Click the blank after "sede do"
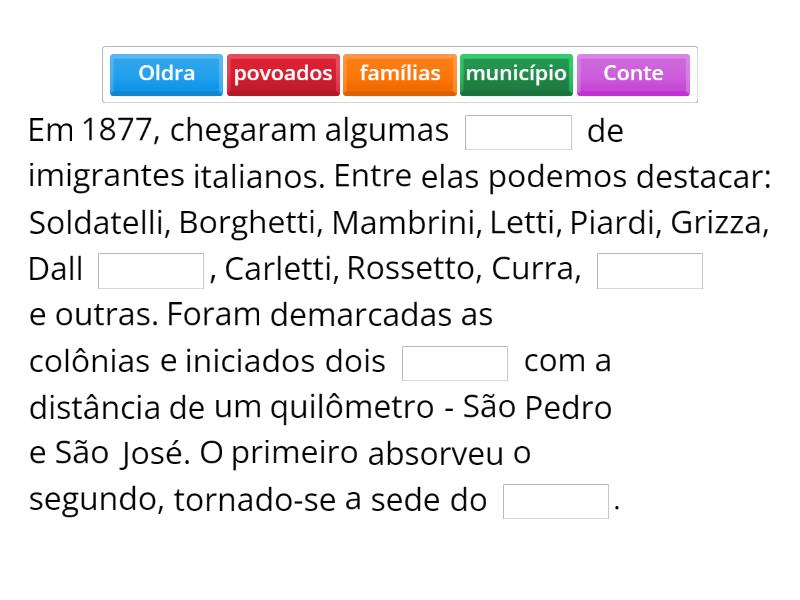The width and height of the screenshot is (800, 600). (556, 501)
